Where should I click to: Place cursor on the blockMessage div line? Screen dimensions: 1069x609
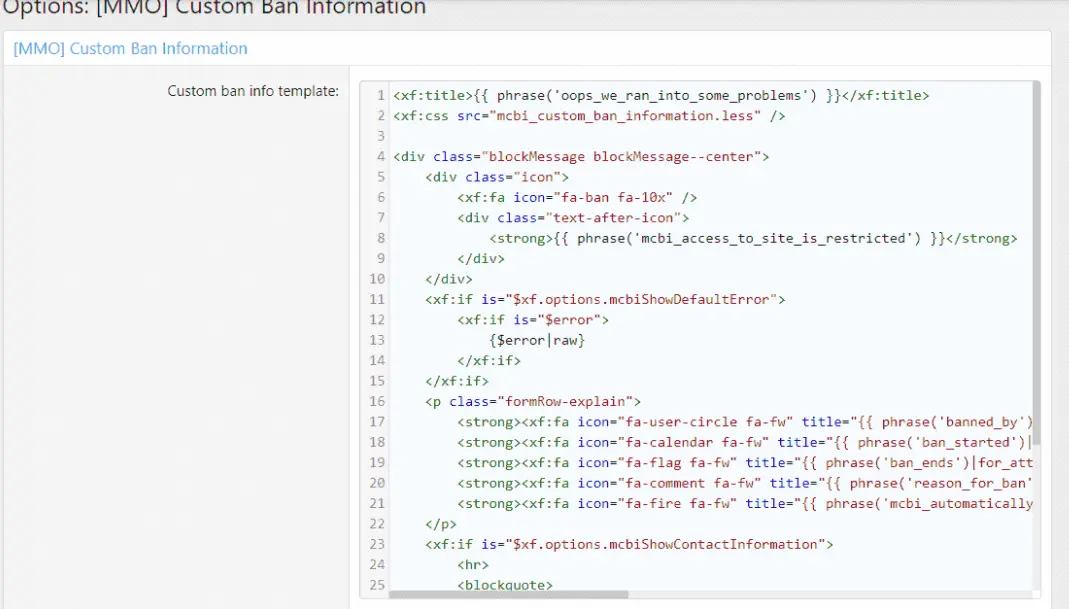pyautogui.click(x=580, y=157)
